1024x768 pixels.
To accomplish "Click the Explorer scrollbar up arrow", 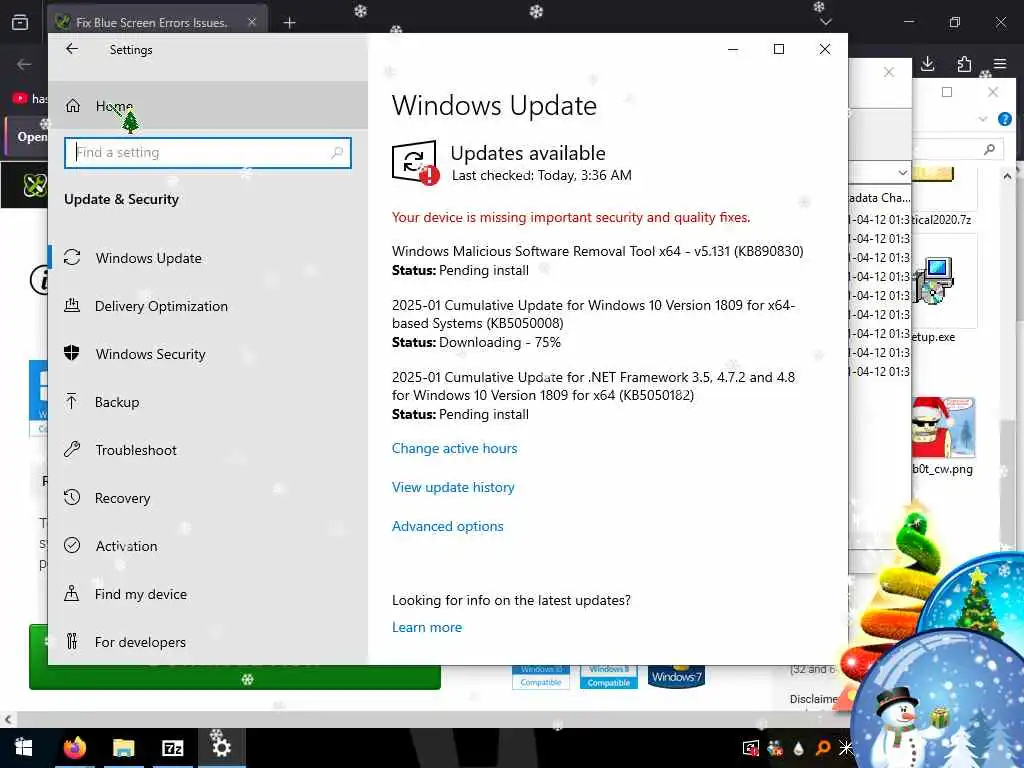I will pos(1007,176).
